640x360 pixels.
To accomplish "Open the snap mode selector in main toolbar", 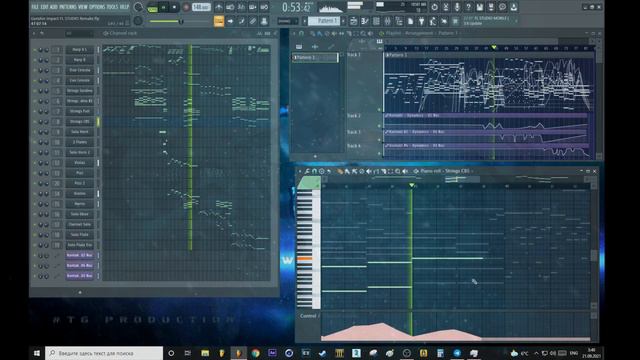I will point(287,21).
